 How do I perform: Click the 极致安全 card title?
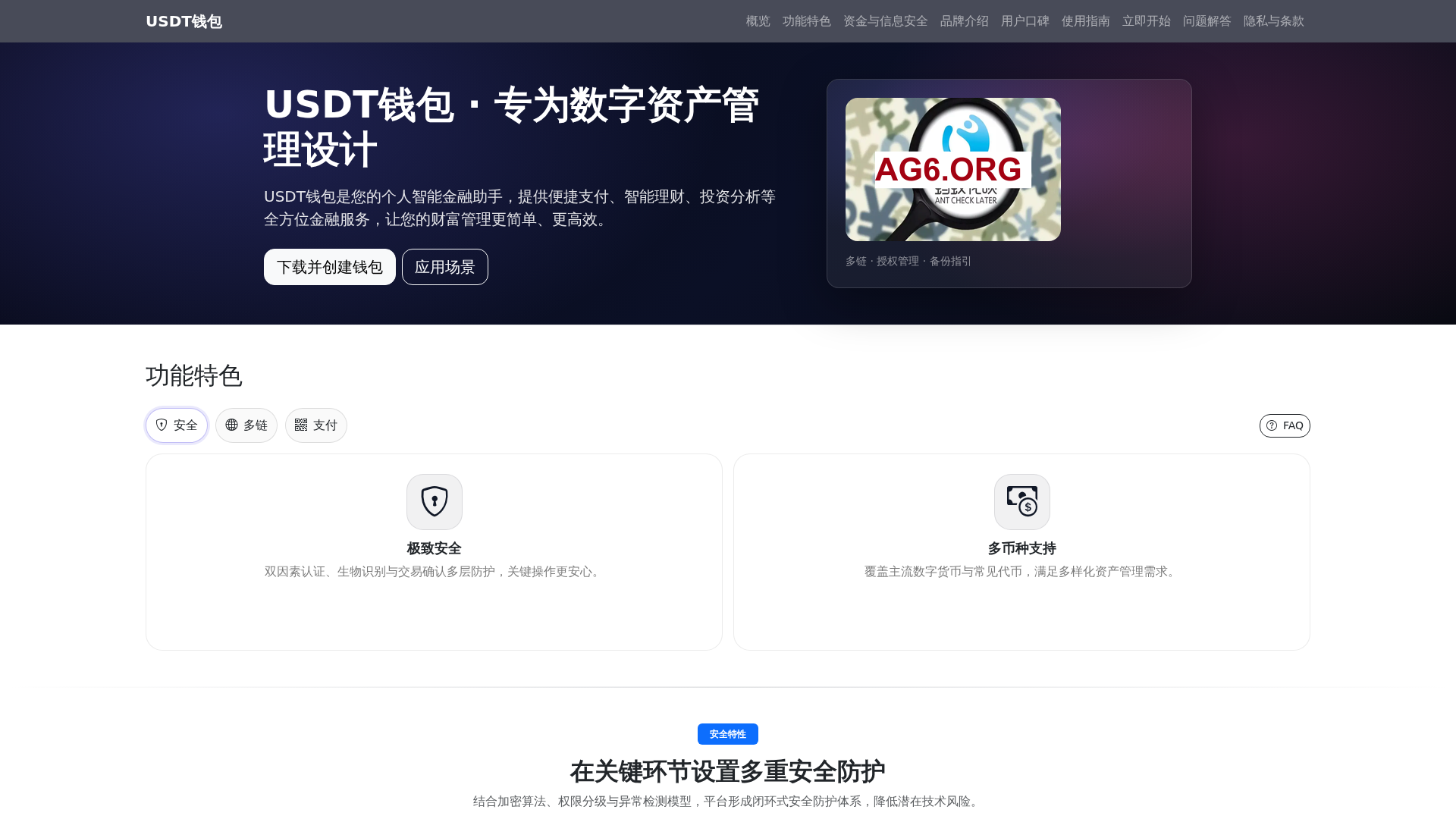[x=435, y=548]
